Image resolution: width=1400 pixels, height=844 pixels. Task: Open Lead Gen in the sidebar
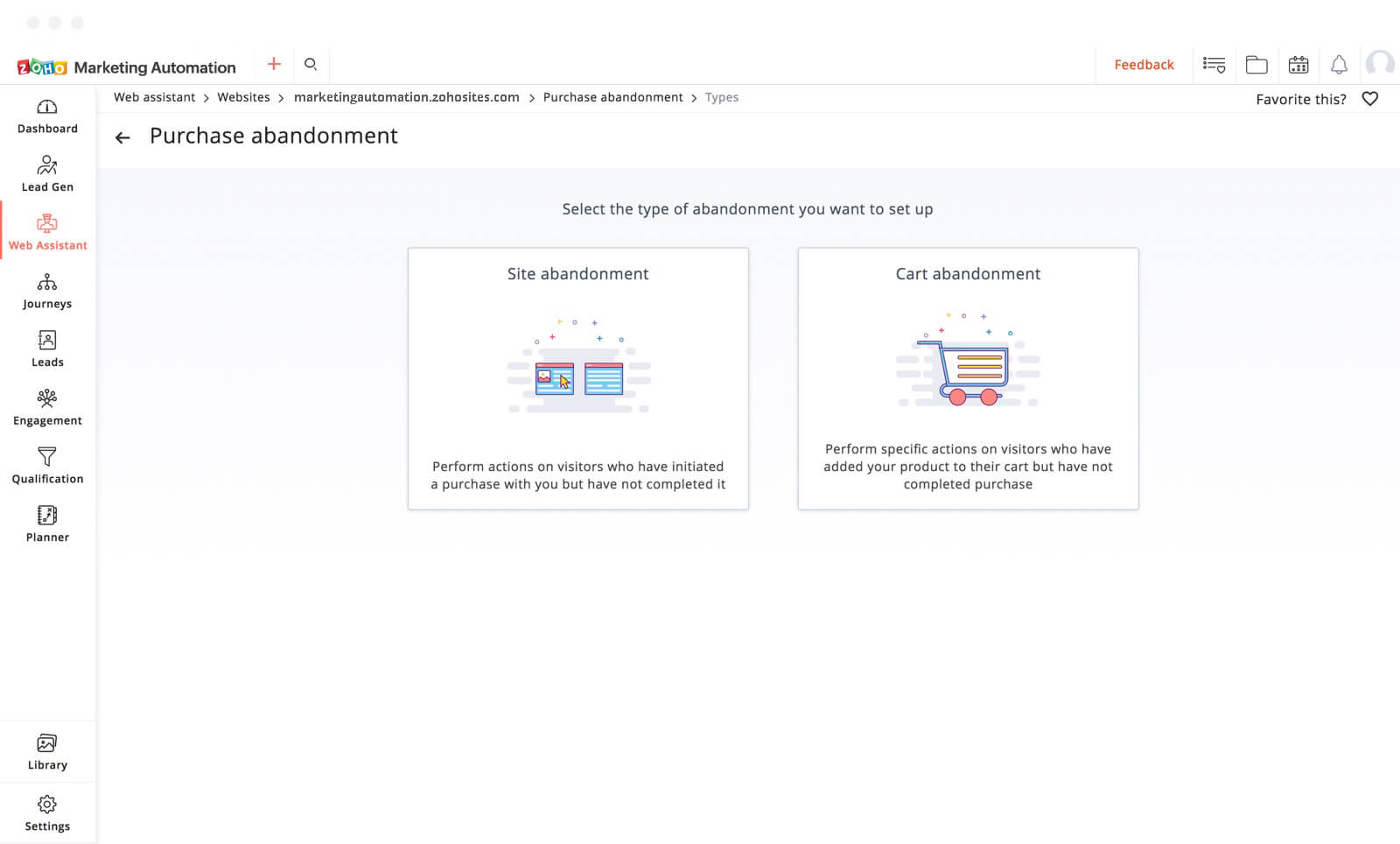[x=47, y=174]
